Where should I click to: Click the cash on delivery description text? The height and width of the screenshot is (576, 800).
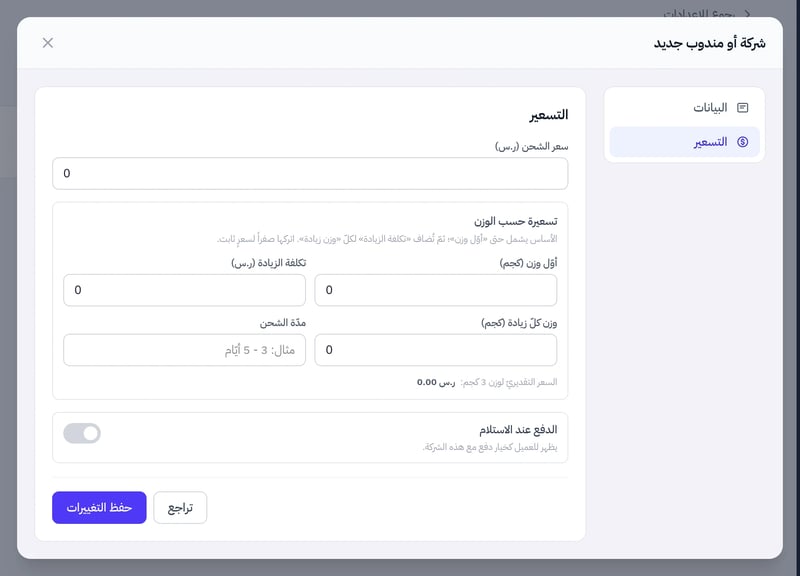tap(490, 447)
